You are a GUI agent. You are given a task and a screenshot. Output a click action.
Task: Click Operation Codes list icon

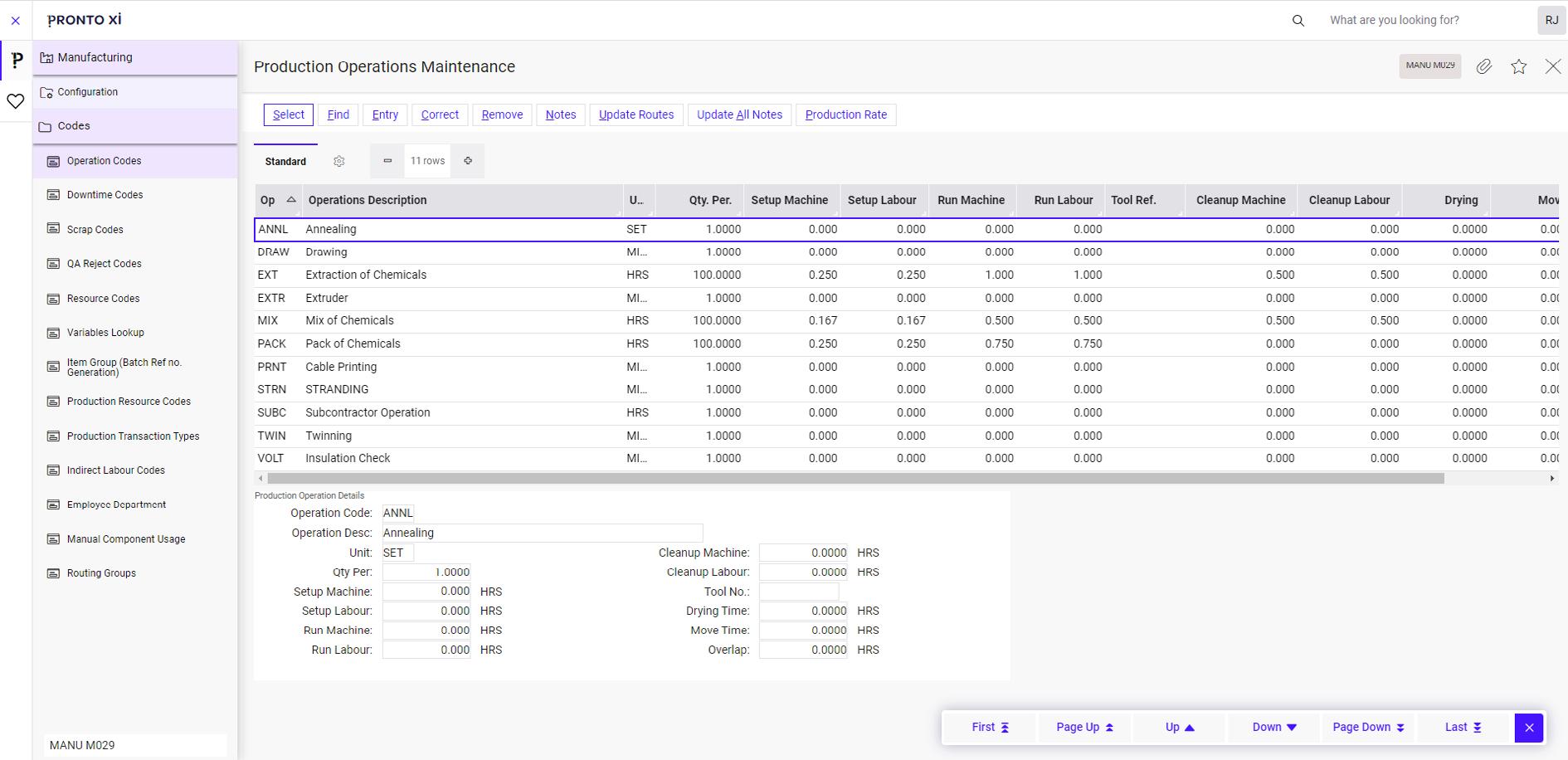[53, 161]
